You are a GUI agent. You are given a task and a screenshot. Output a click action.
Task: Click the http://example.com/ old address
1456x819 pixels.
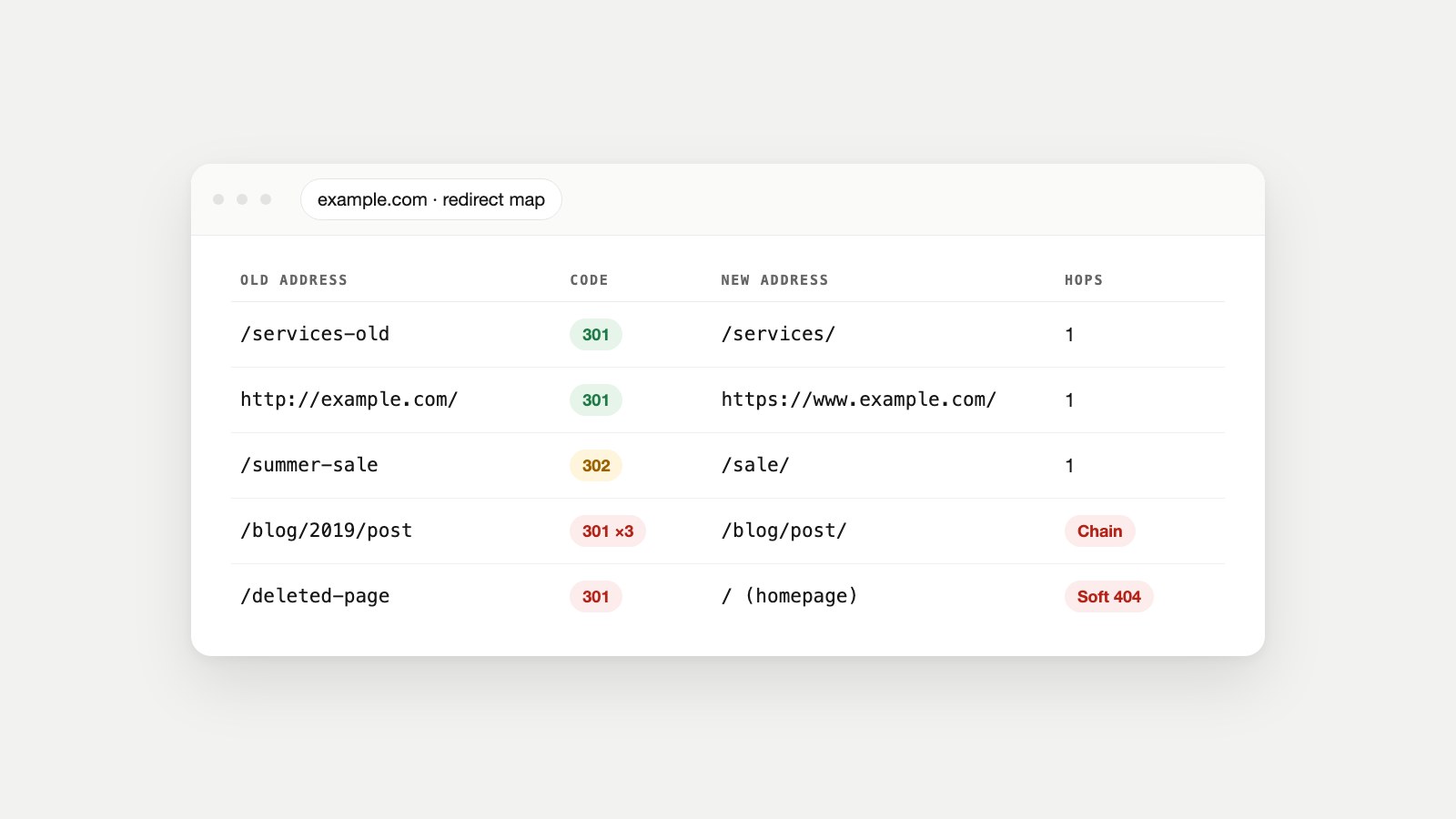click(x=349, y=399)
